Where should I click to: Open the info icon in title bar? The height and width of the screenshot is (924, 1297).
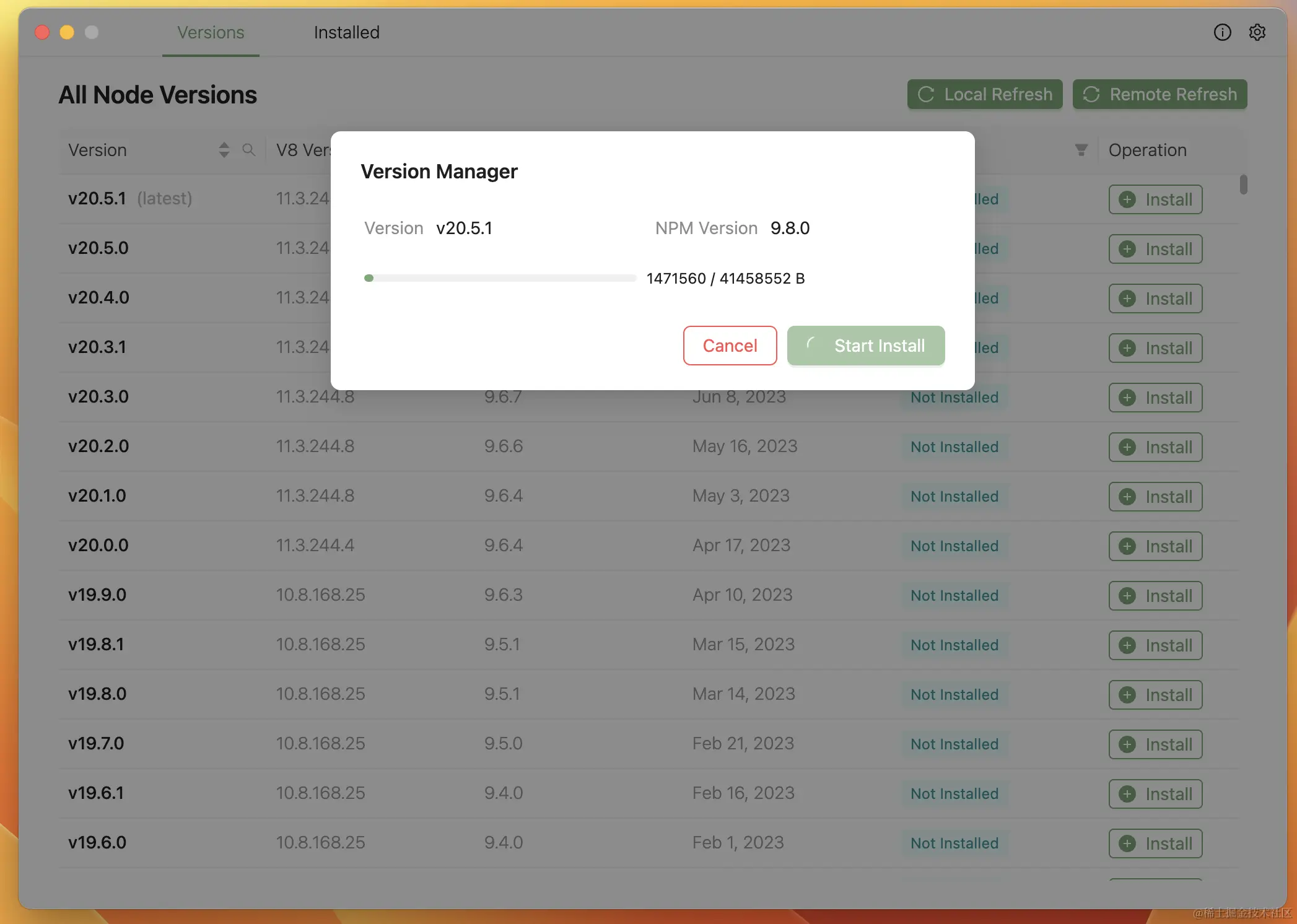coord(1222,32)
